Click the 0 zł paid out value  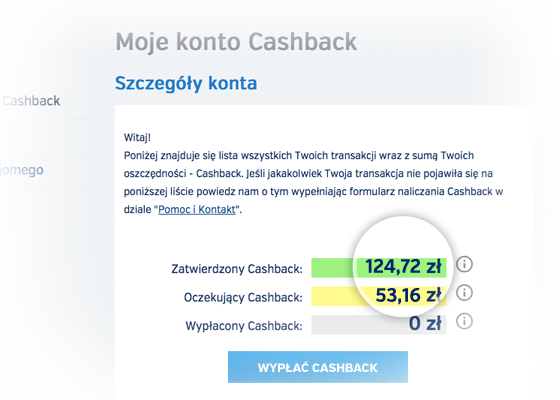(x=425, y=324)
